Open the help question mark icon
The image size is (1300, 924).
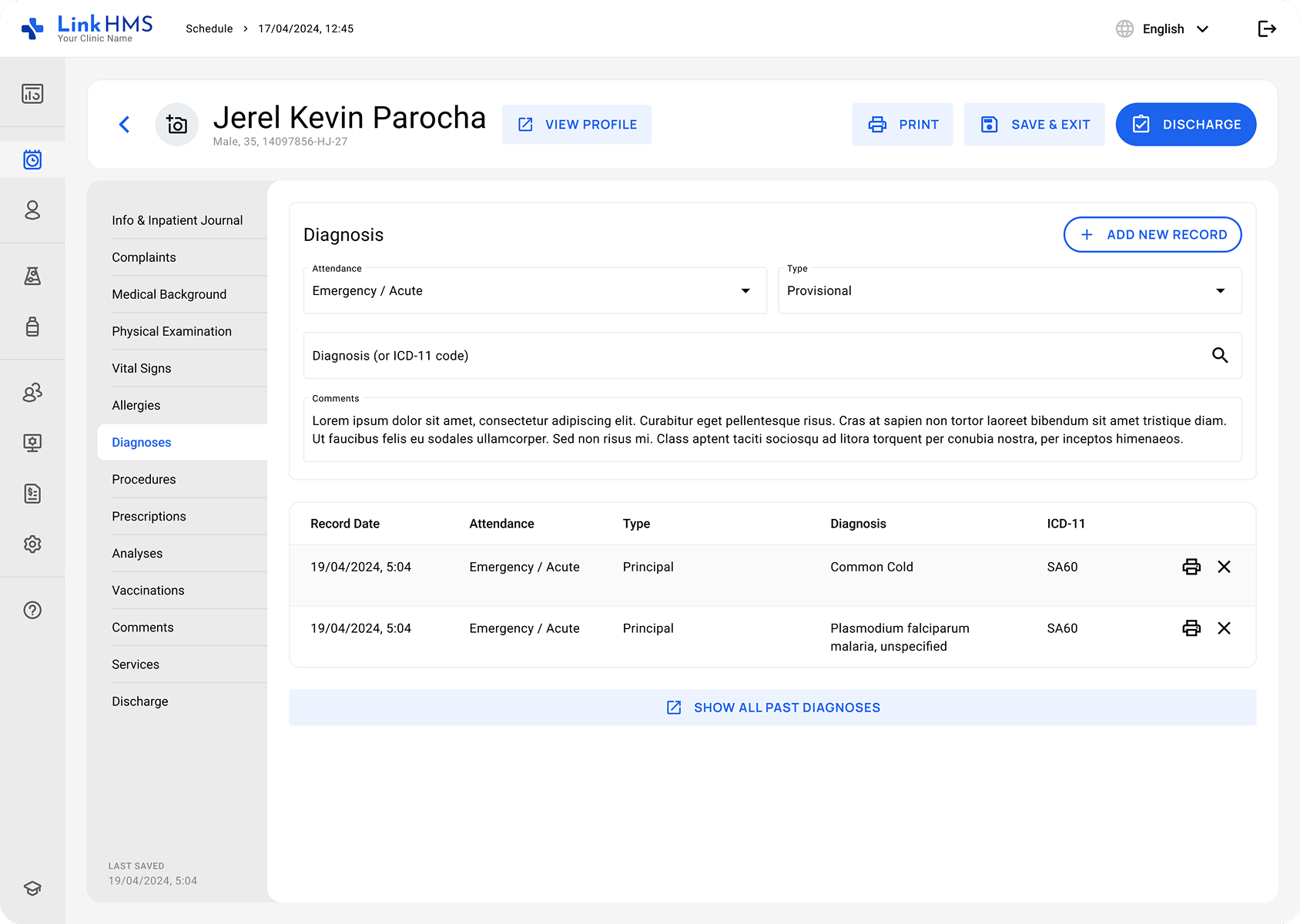tap(32, 610)
